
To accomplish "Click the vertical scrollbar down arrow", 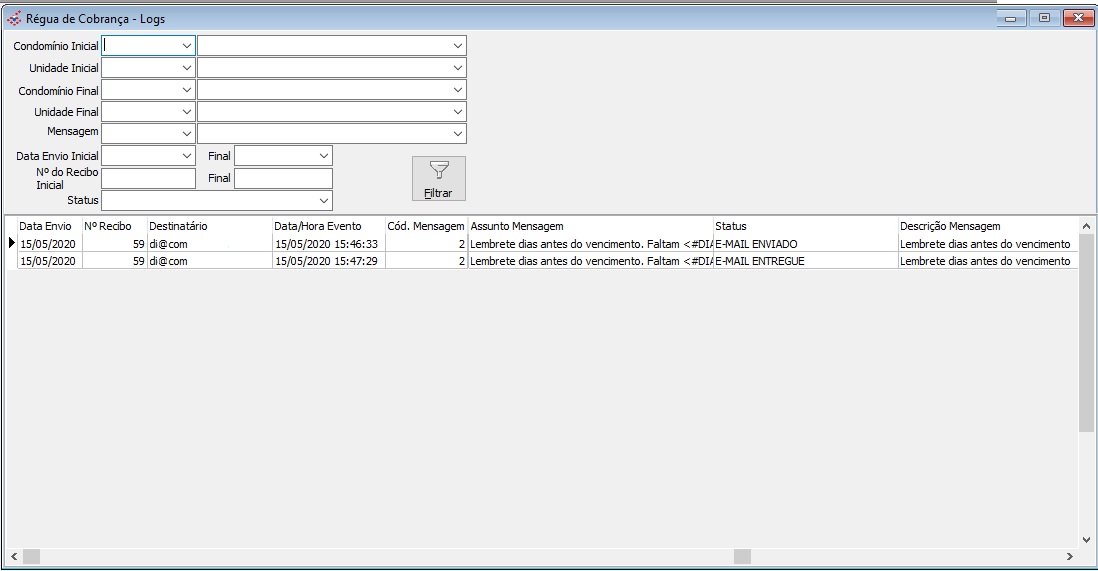I will (x=1087, y=538).
